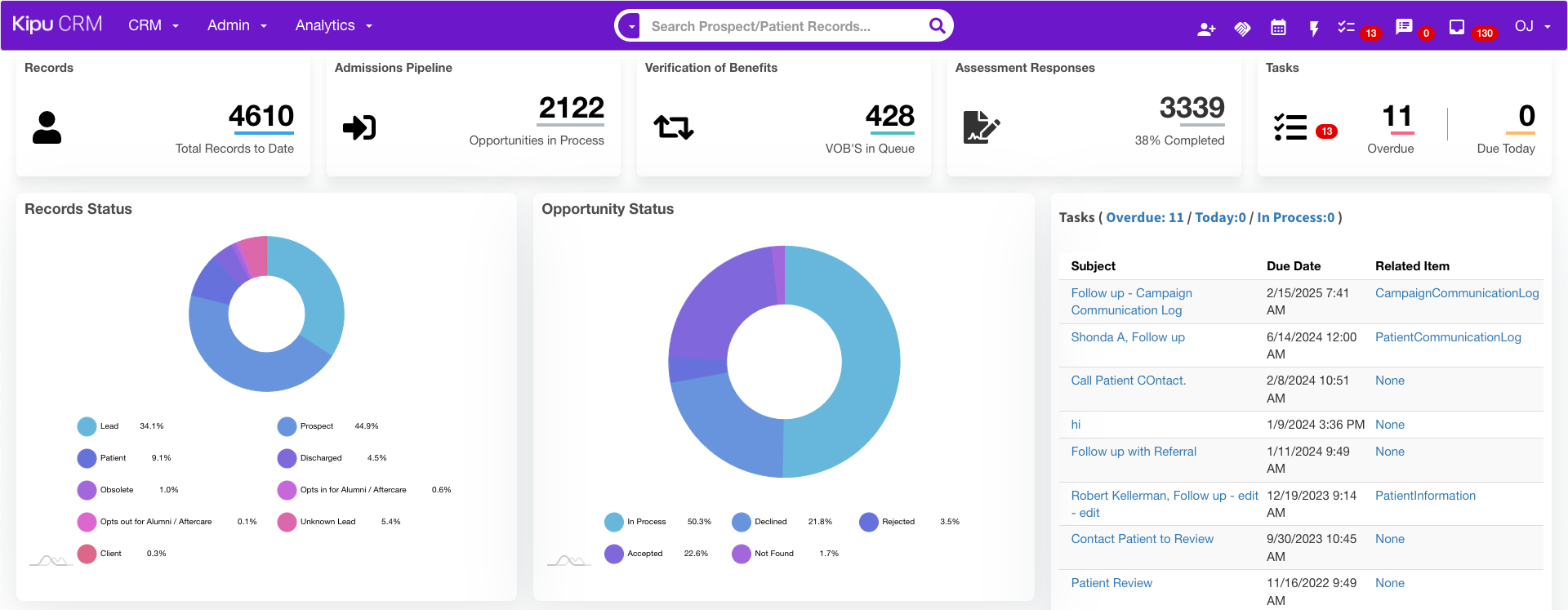Click the search magnifying glass icon
Viewport: 1568px width, 610px height.
pyautogui.click(x=937, y=26)
